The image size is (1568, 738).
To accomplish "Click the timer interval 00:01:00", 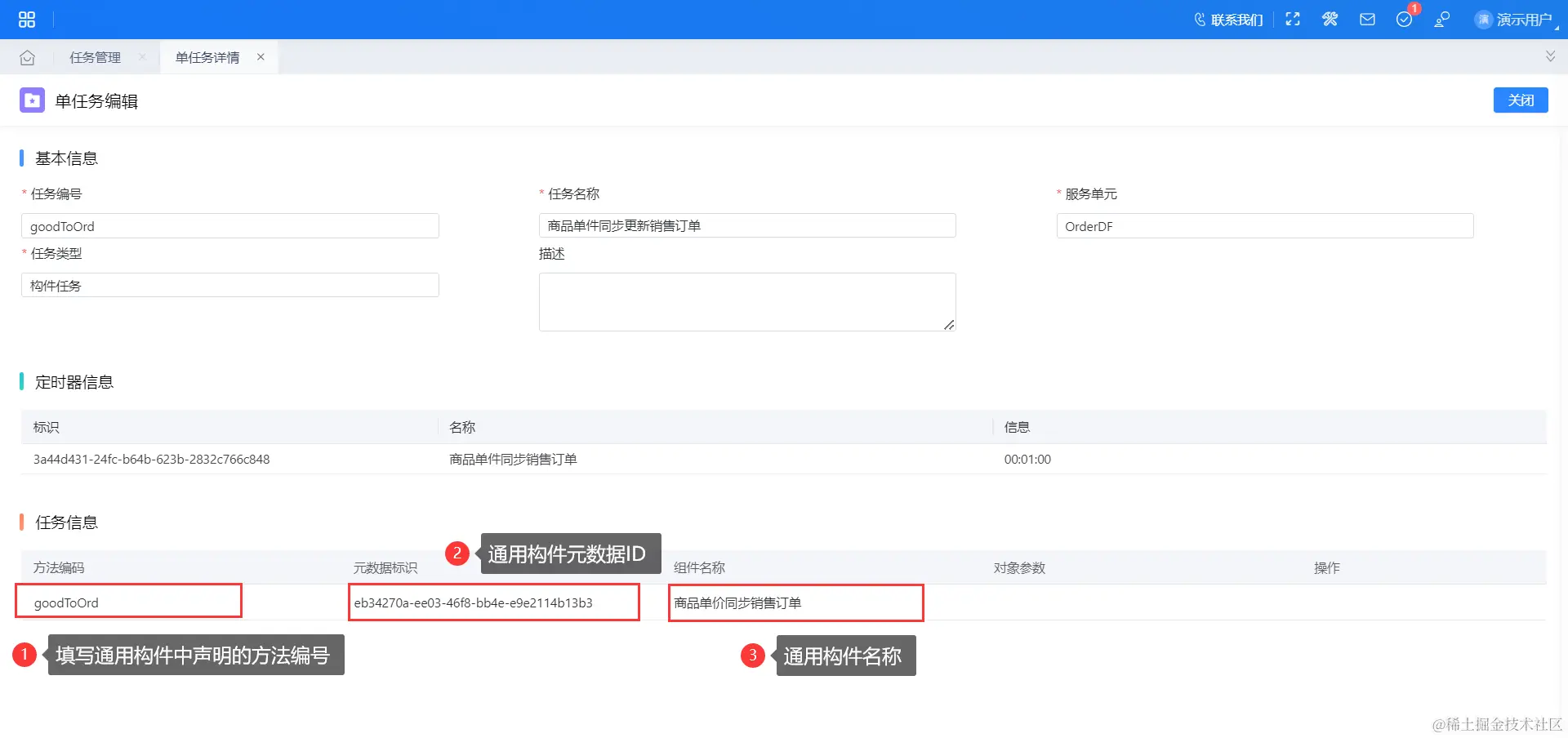I will (x=1027, y=460).
